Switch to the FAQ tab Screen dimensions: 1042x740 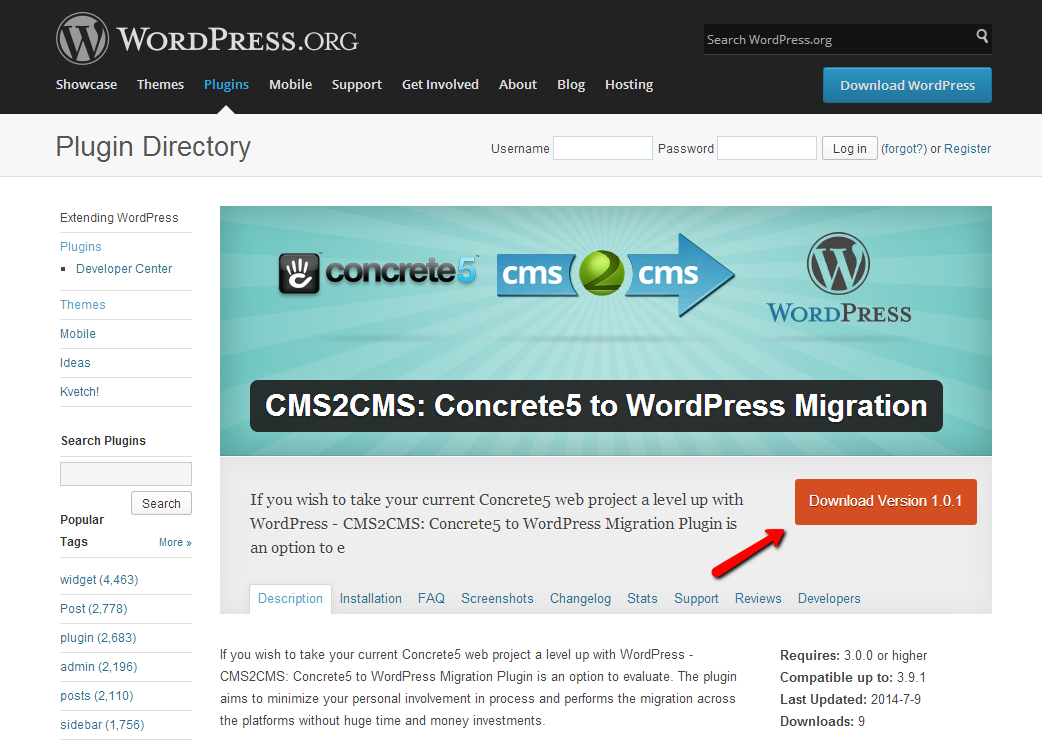pyautogui.click(x=431, y=599)
